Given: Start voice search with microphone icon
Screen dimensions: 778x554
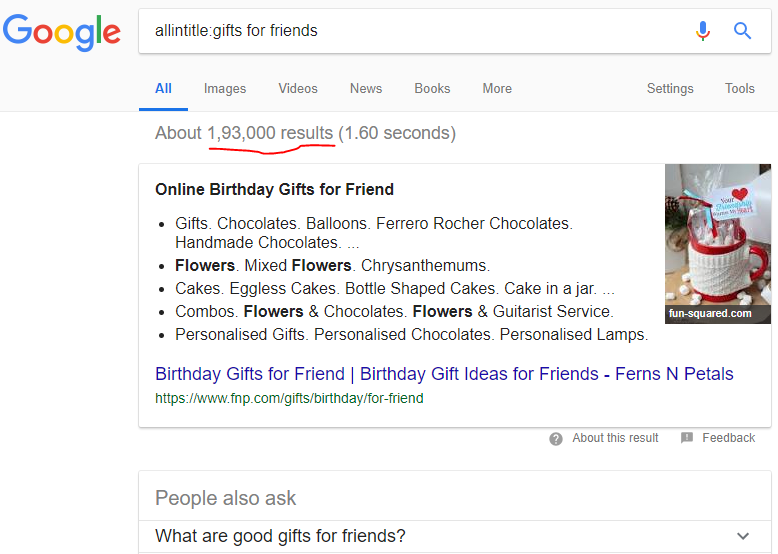Looking at the screenshot, I should point(703,31).
